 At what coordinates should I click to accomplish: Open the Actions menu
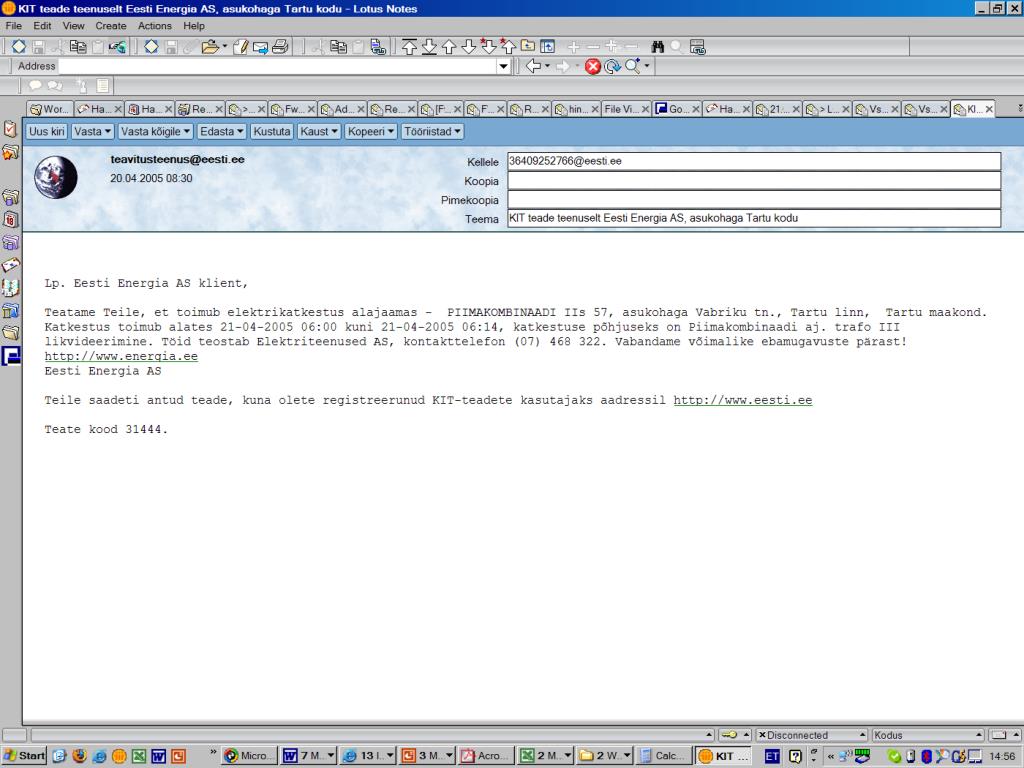tap(154, 25)
